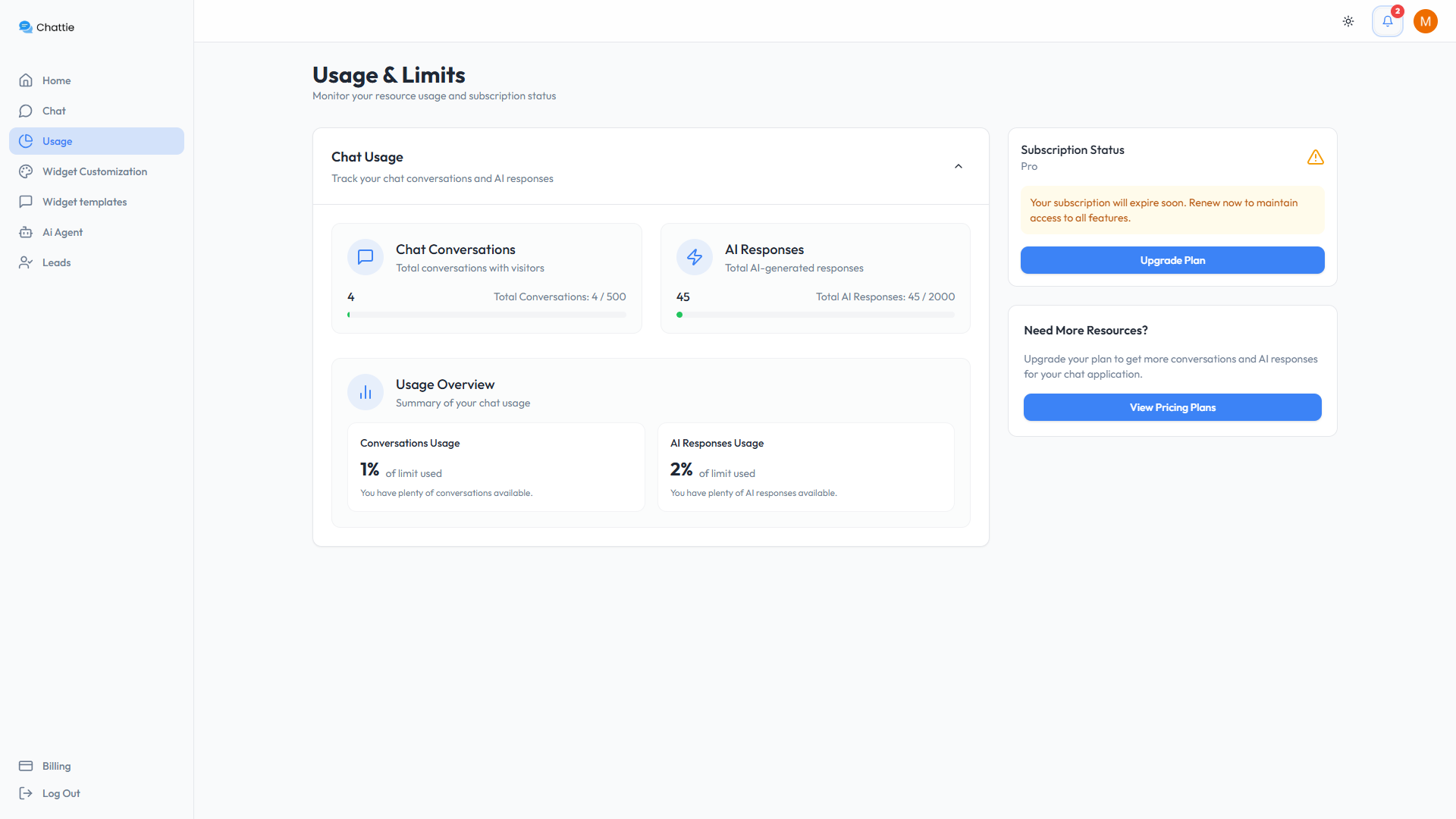Click the Ai Agent robot icon
The height and width of the screenshot is (819, 1456).
[26, 232]
